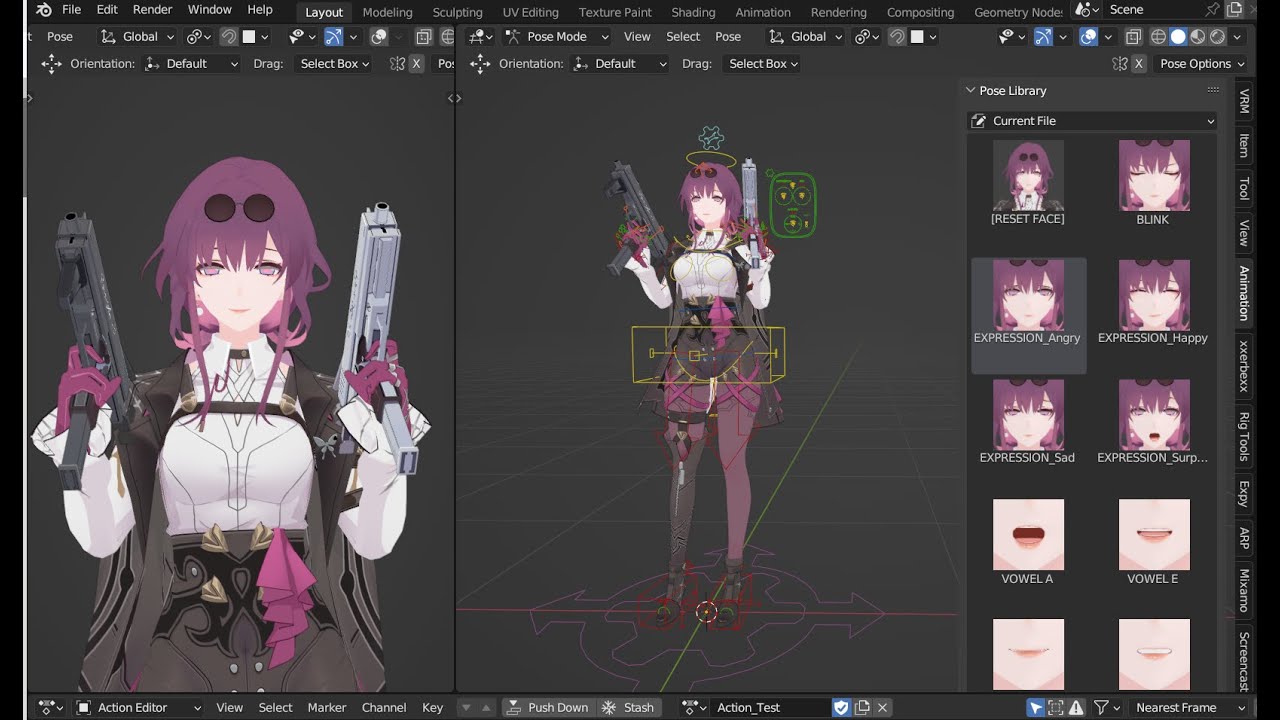Open Marker menu in Action Editor
Viewport: 1280px width, 720px height.
[327, 707]
